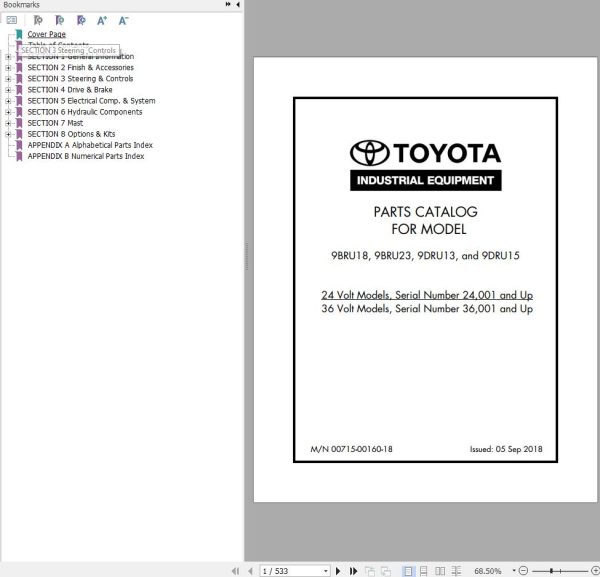Decrease bookmark font size with A- icon
The image size is (600, 577).
tap(123, 20)
